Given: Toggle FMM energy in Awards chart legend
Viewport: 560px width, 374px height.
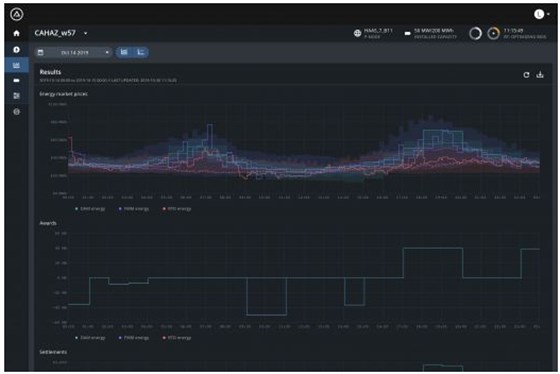Looking at the screenshot, I should (x=134, y=338).
